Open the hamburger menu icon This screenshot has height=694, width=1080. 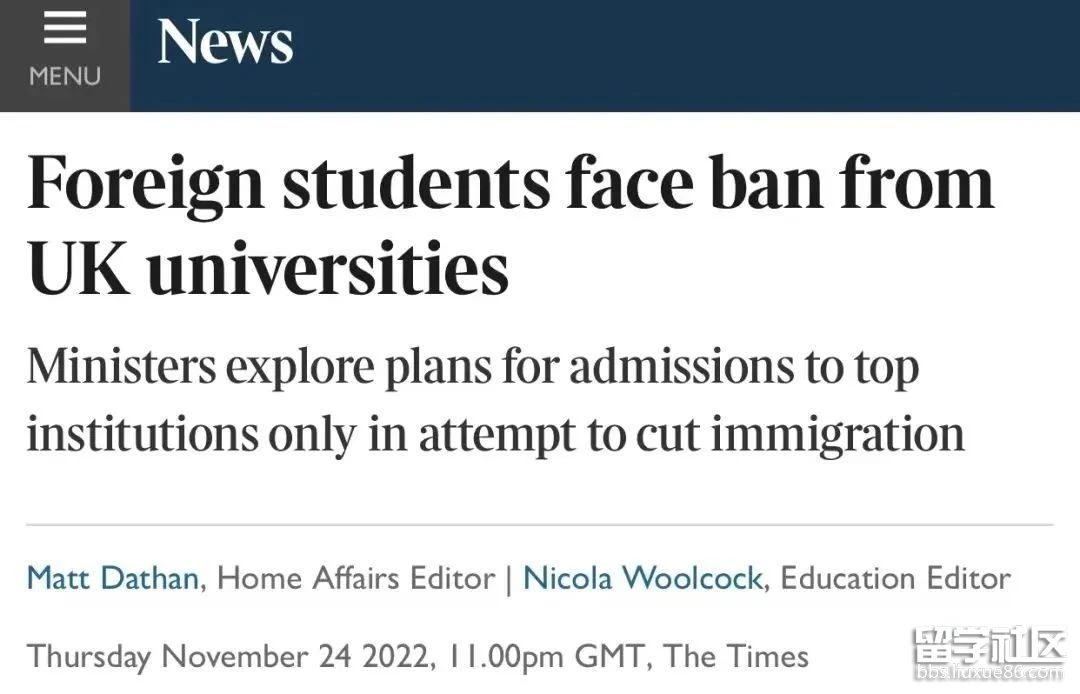click(x=64, y=29)
